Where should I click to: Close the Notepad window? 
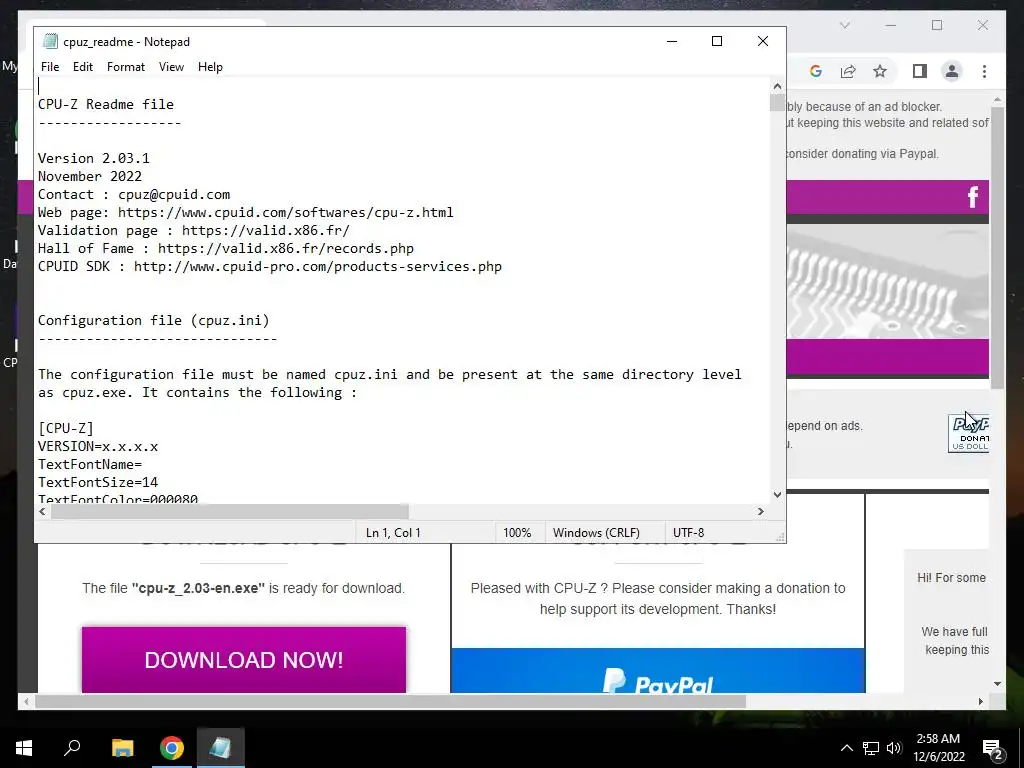[x=762, y=41]
